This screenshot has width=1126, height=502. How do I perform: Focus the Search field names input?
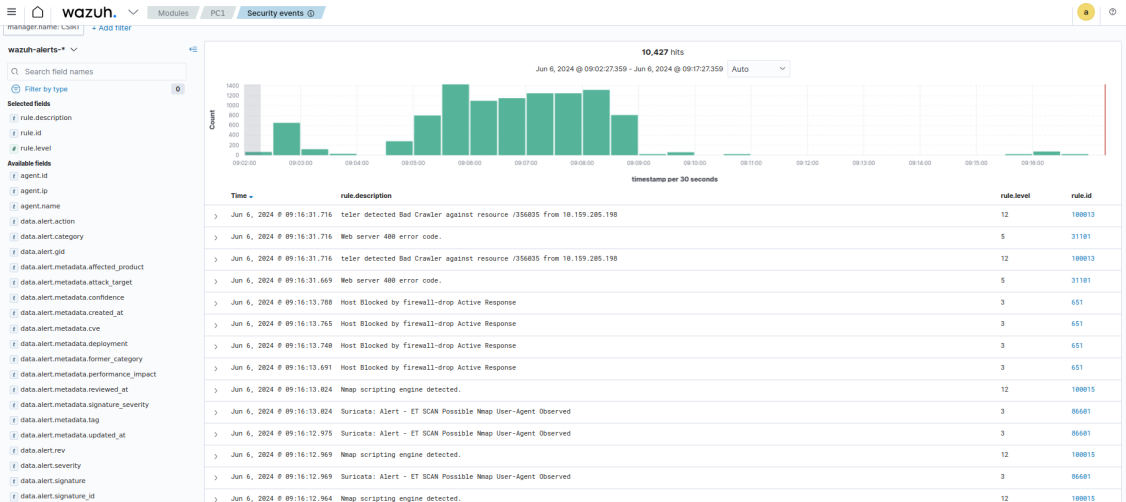(96, 72)
